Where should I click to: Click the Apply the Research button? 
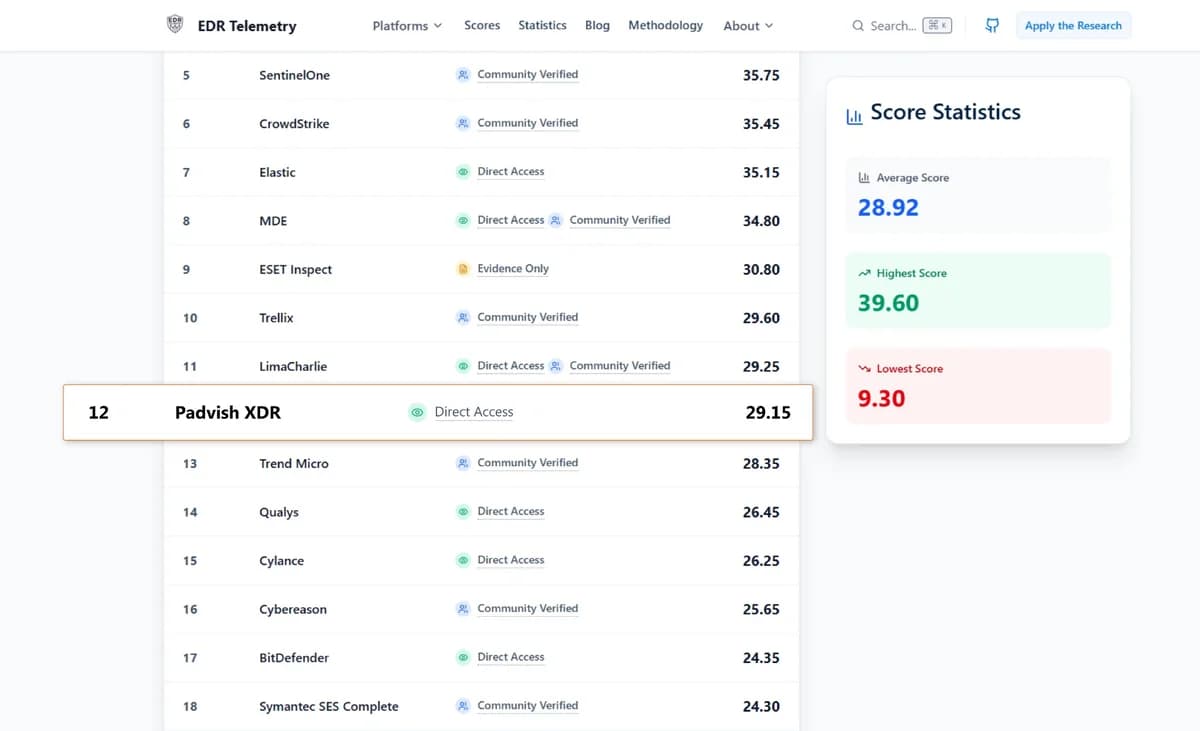[x=1073, y=26]
